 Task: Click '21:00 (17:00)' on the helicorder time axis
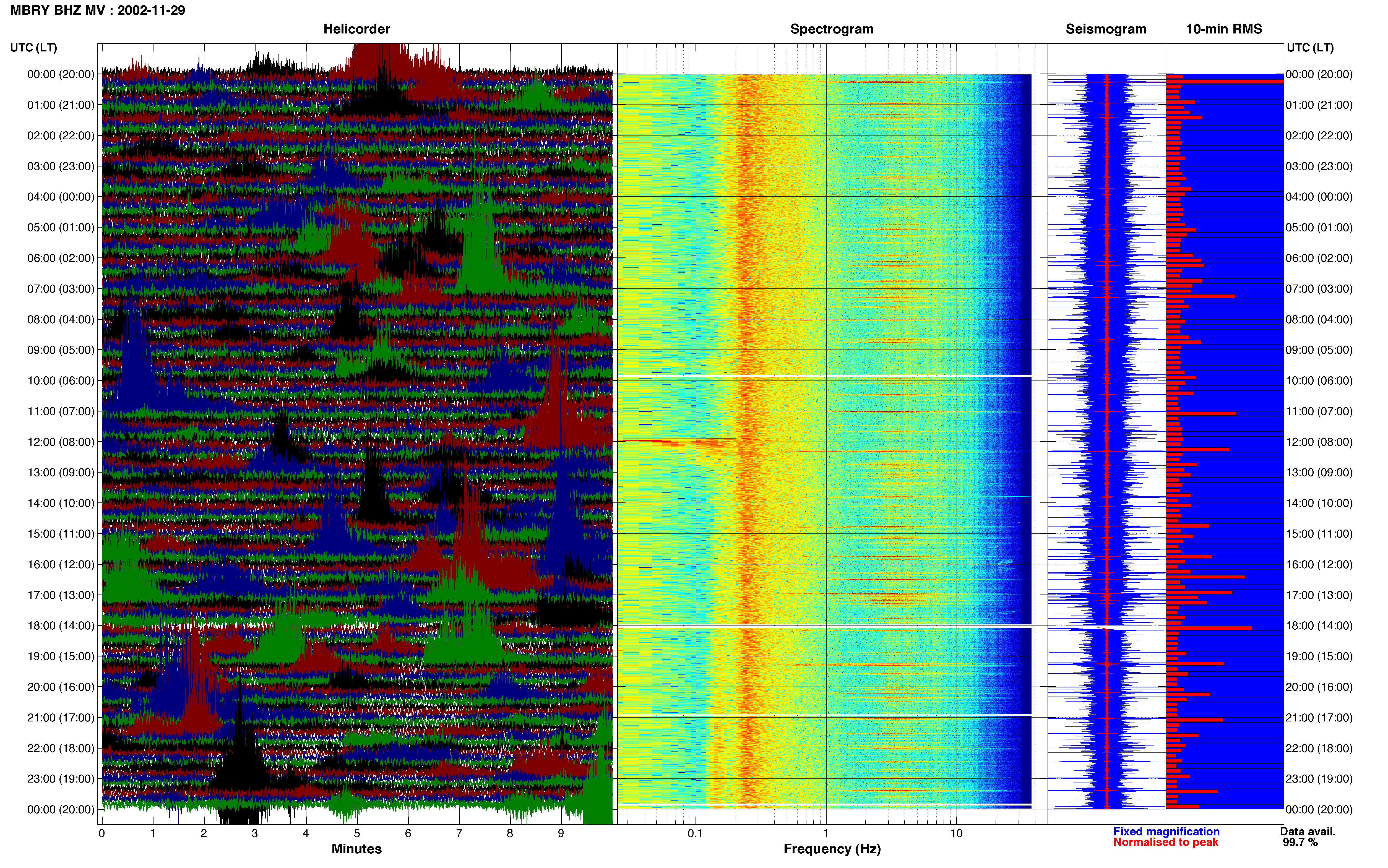pyautogui.click(x=61, y=718)
